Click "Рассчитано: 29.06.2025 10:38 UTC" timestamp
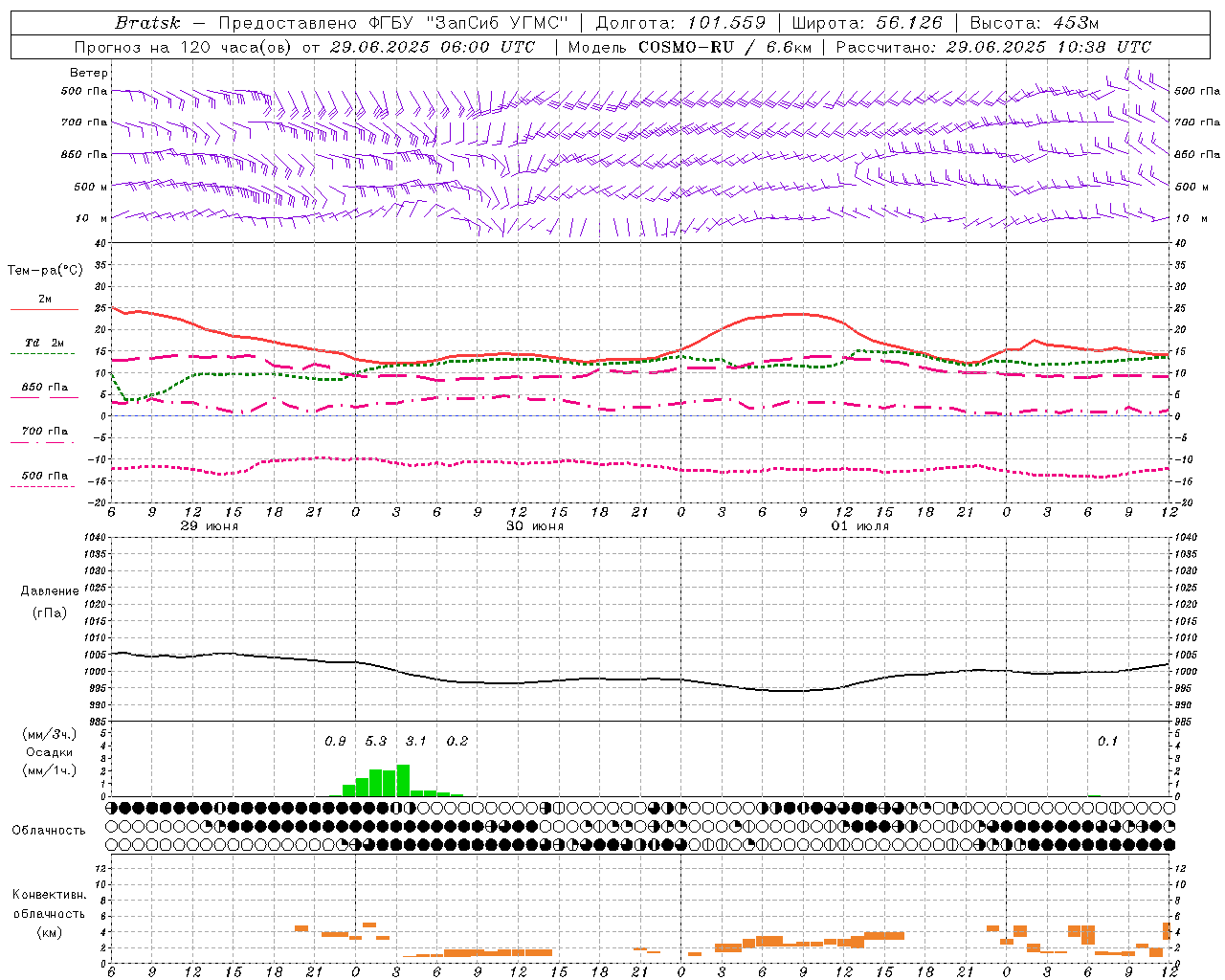Screen dimensions: 1225x980 coord(993,47)
